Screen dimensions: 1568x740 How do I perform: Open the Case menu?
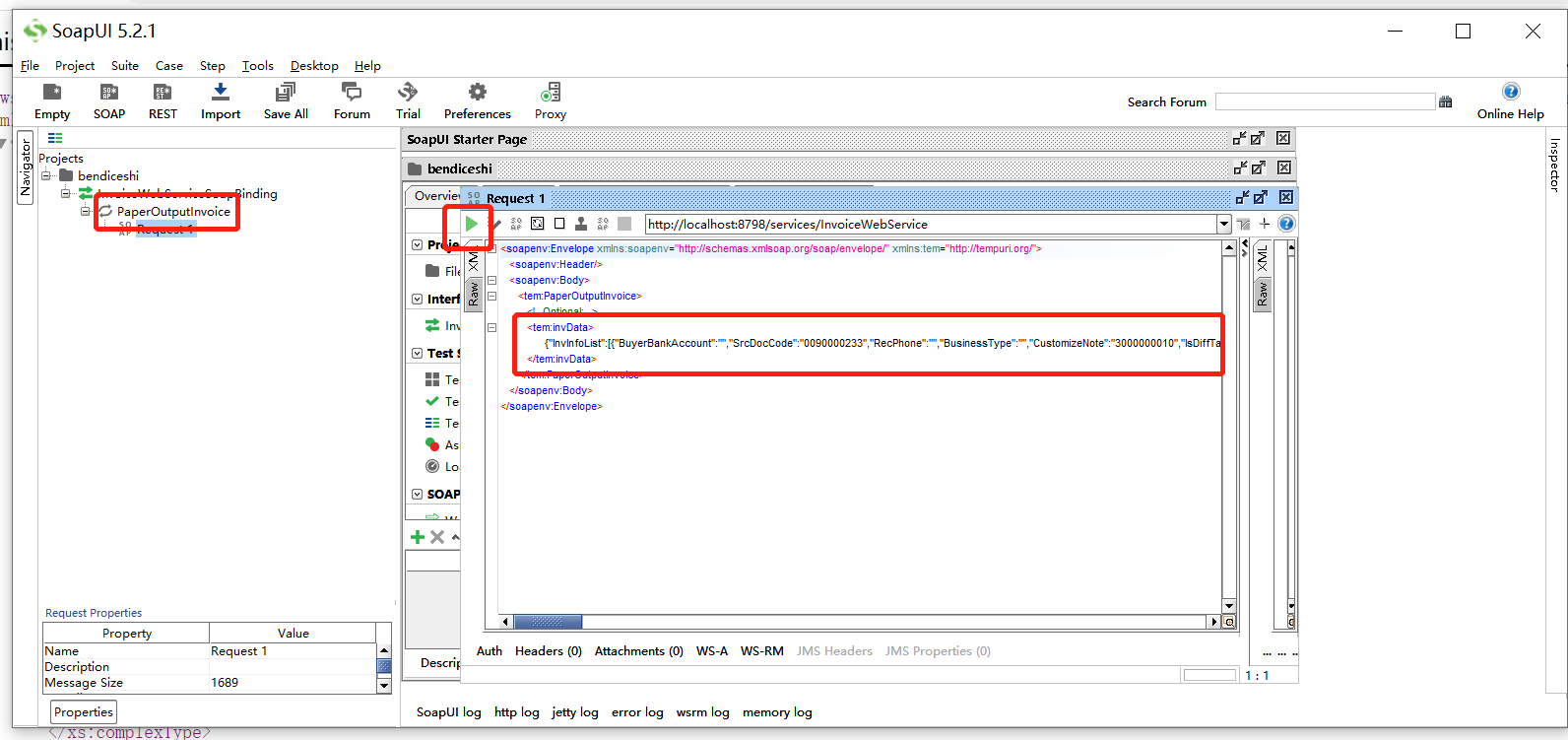[x=169, y=65]
